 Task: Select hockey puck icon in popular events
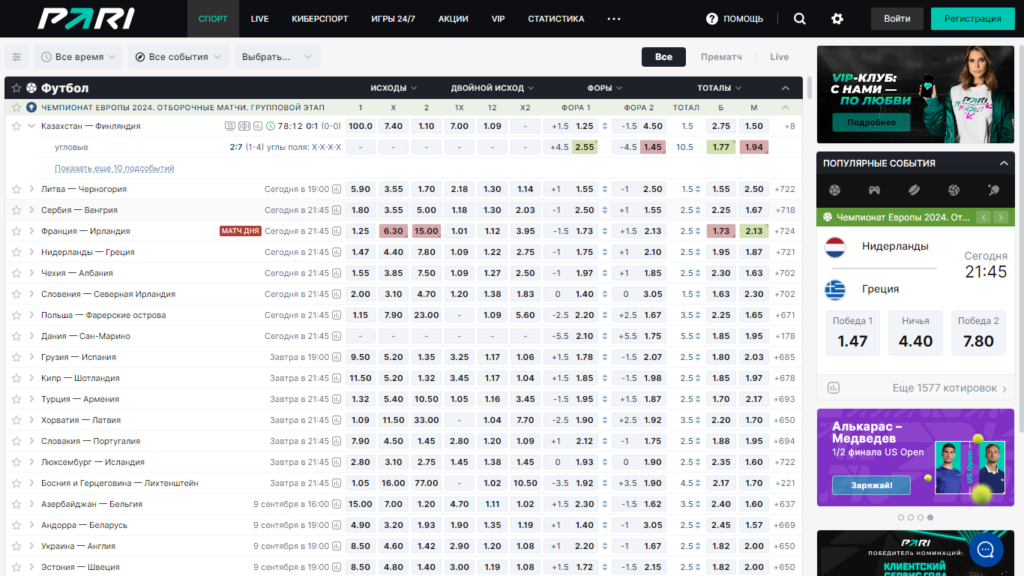(914, 190)
